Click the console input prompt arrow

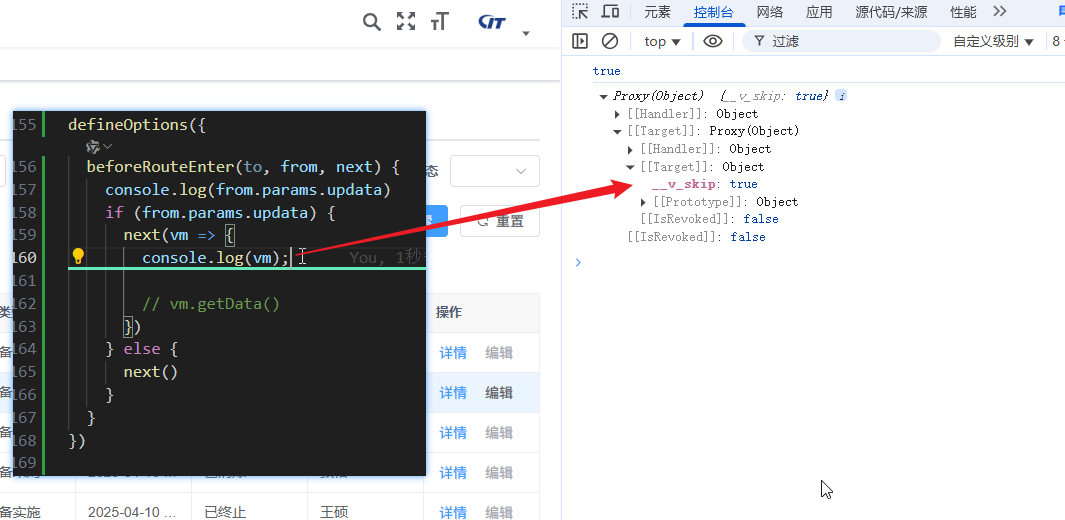[578, 262]
